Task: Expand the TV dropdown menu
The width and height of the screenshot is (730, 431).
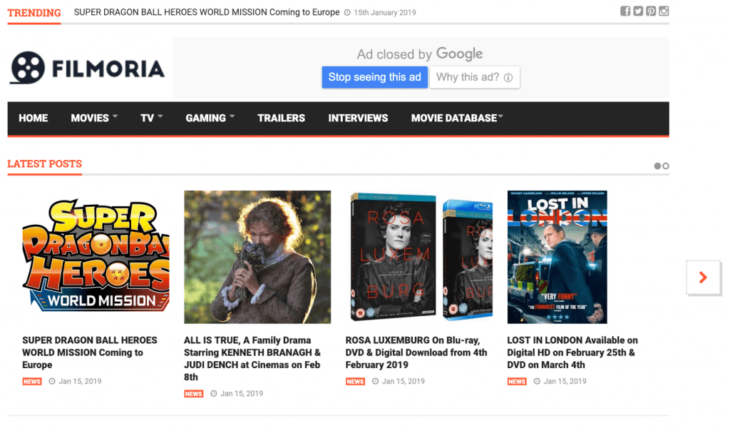Action: 151,118
